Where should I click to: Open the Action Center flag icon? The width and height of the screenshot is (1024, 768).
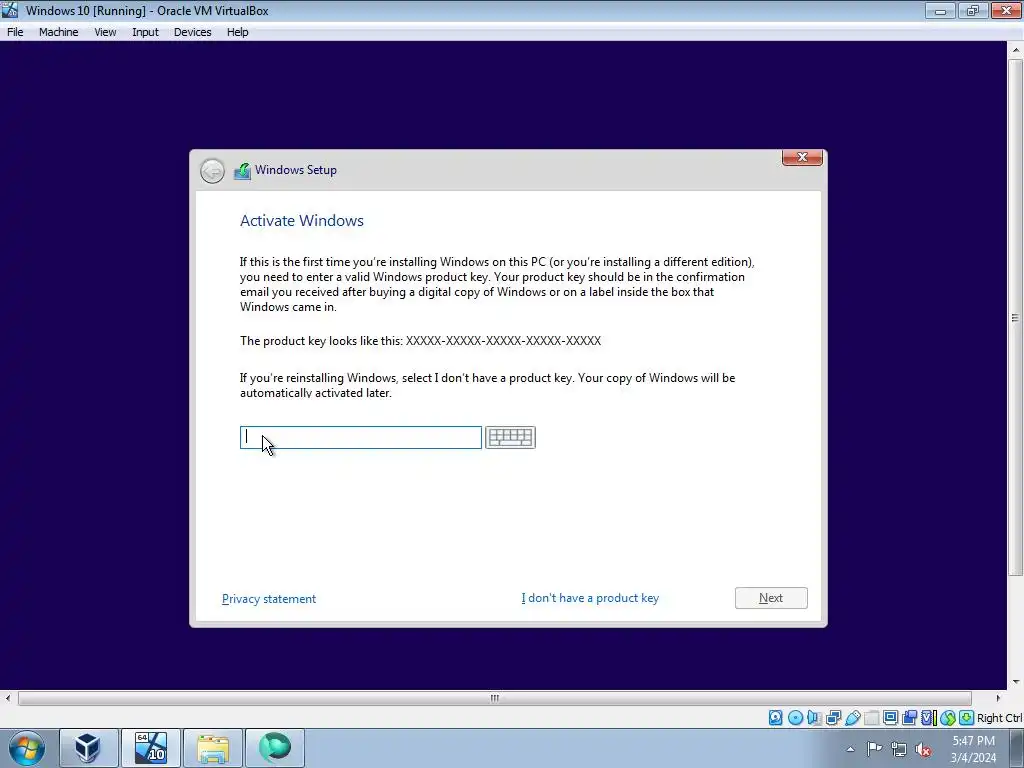[x=874, y=748]
